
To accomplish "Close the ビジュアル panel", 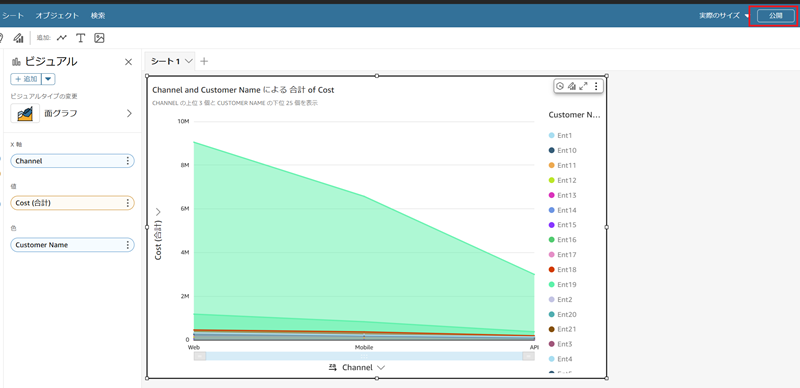I will pos(129,62).
